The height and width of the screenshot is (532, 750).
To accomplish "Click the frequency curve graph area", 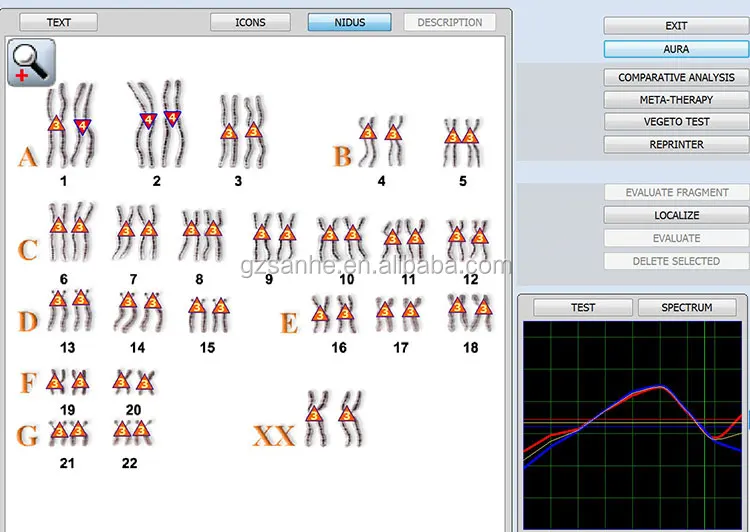I will click(636, 425).
